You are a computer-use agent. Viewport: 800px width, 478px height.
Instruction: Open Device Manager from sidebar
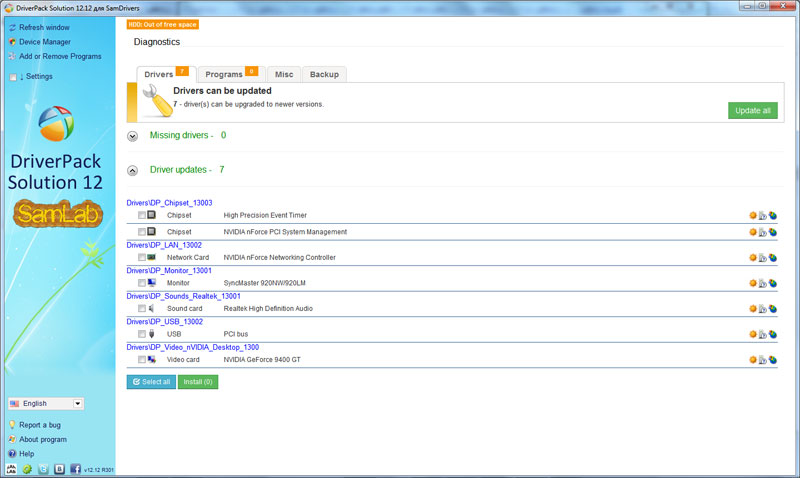pyautogui.click(x=45, y=42)
